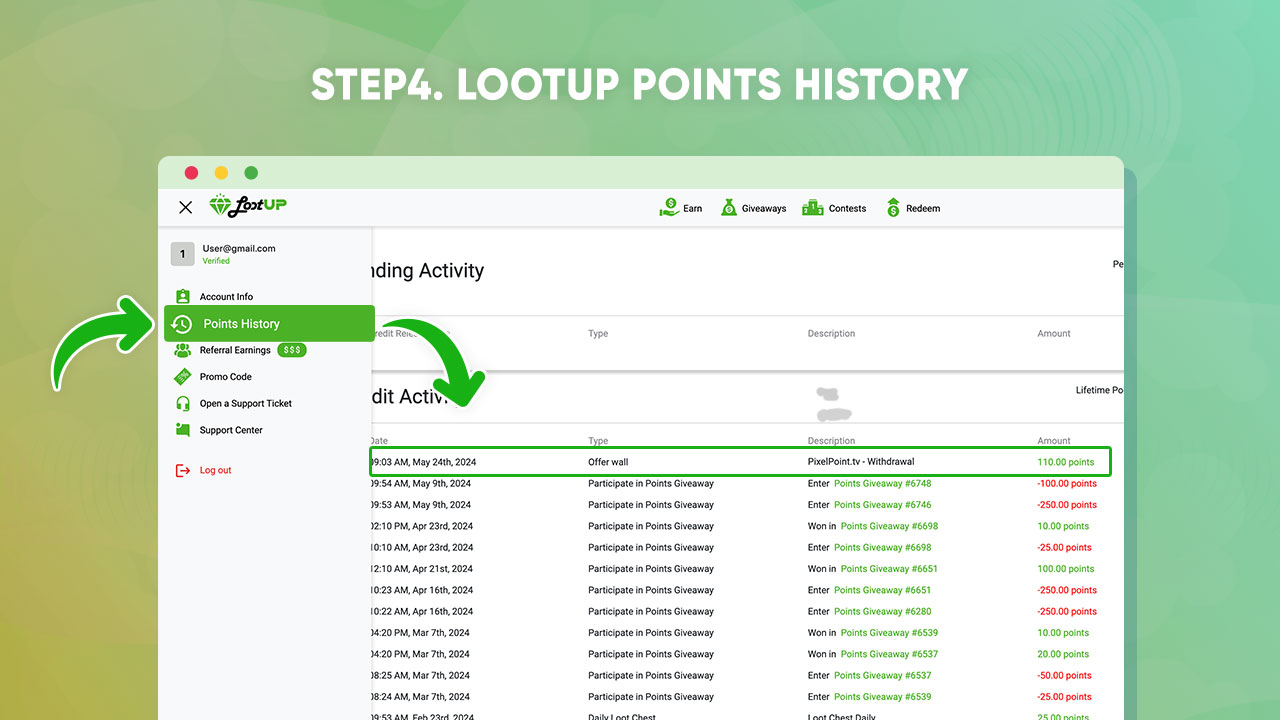The width and height of the screenshot is (1280, 720).
Task: Select the Earn money-in-hand icon
Action: [670, 207]
